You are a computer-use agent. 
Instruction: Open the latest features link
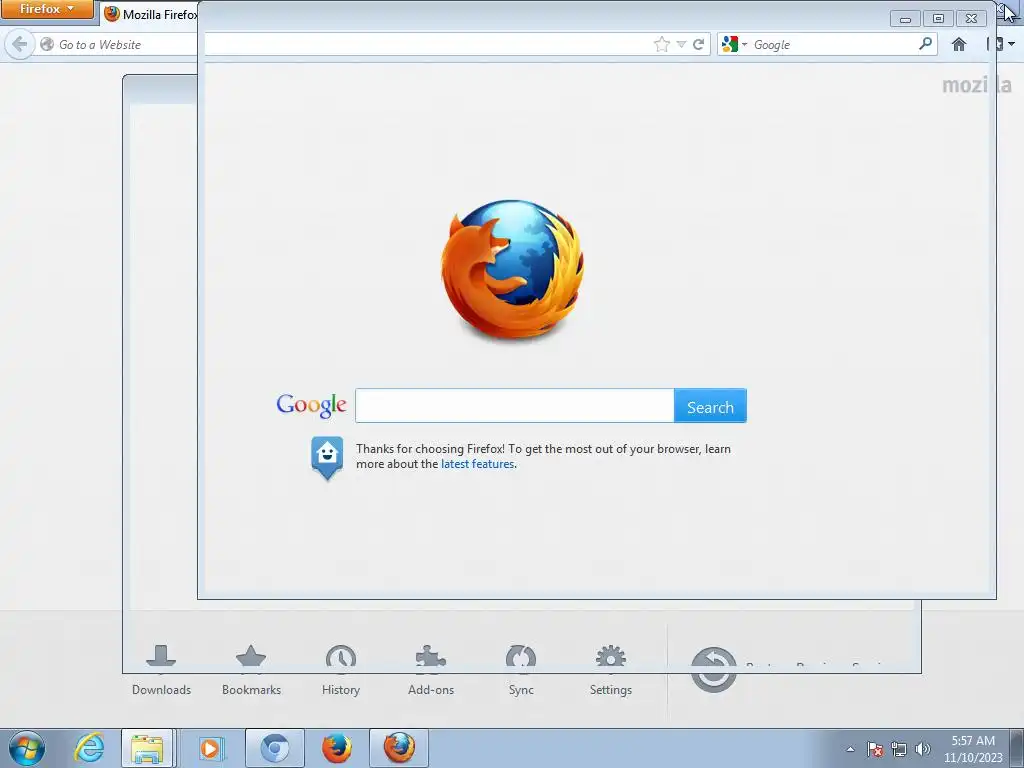point(477,464)
